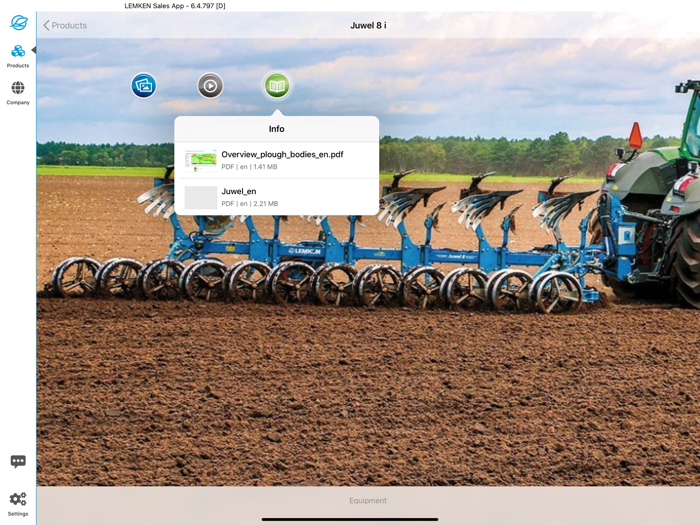The width and height of the screenshot is (700, 525).
Task: Click the green brochure info icon
Action: pos(277,85)
